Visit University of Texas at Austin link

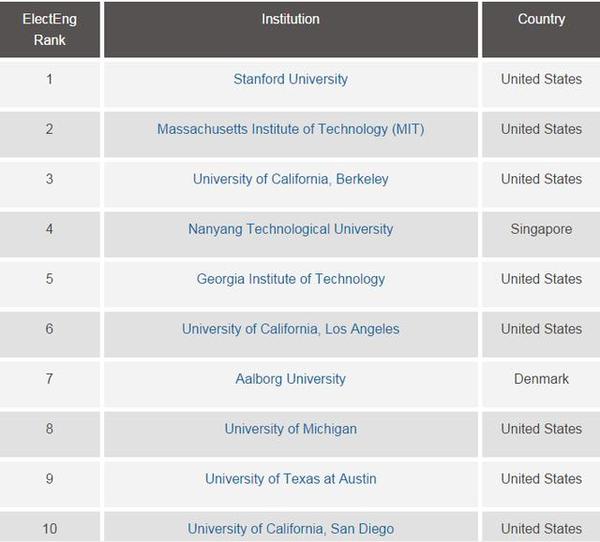[290, 479]
